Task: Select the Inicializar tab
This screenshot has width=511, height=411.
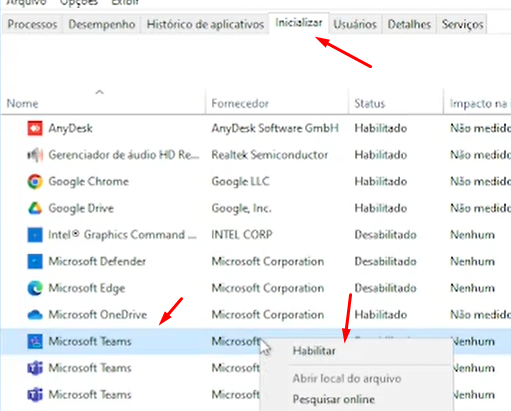Action: coord(299,23)
